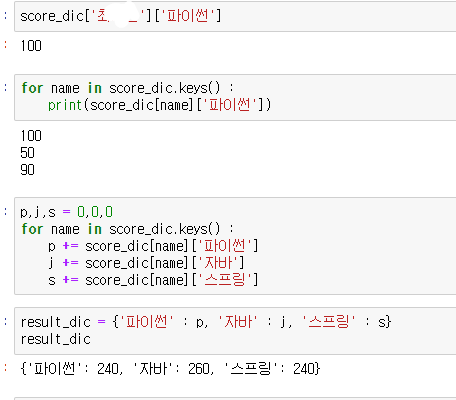
Task: Click the line 'for name in score_dic.keys() :' in print cell
Action: 127,88
